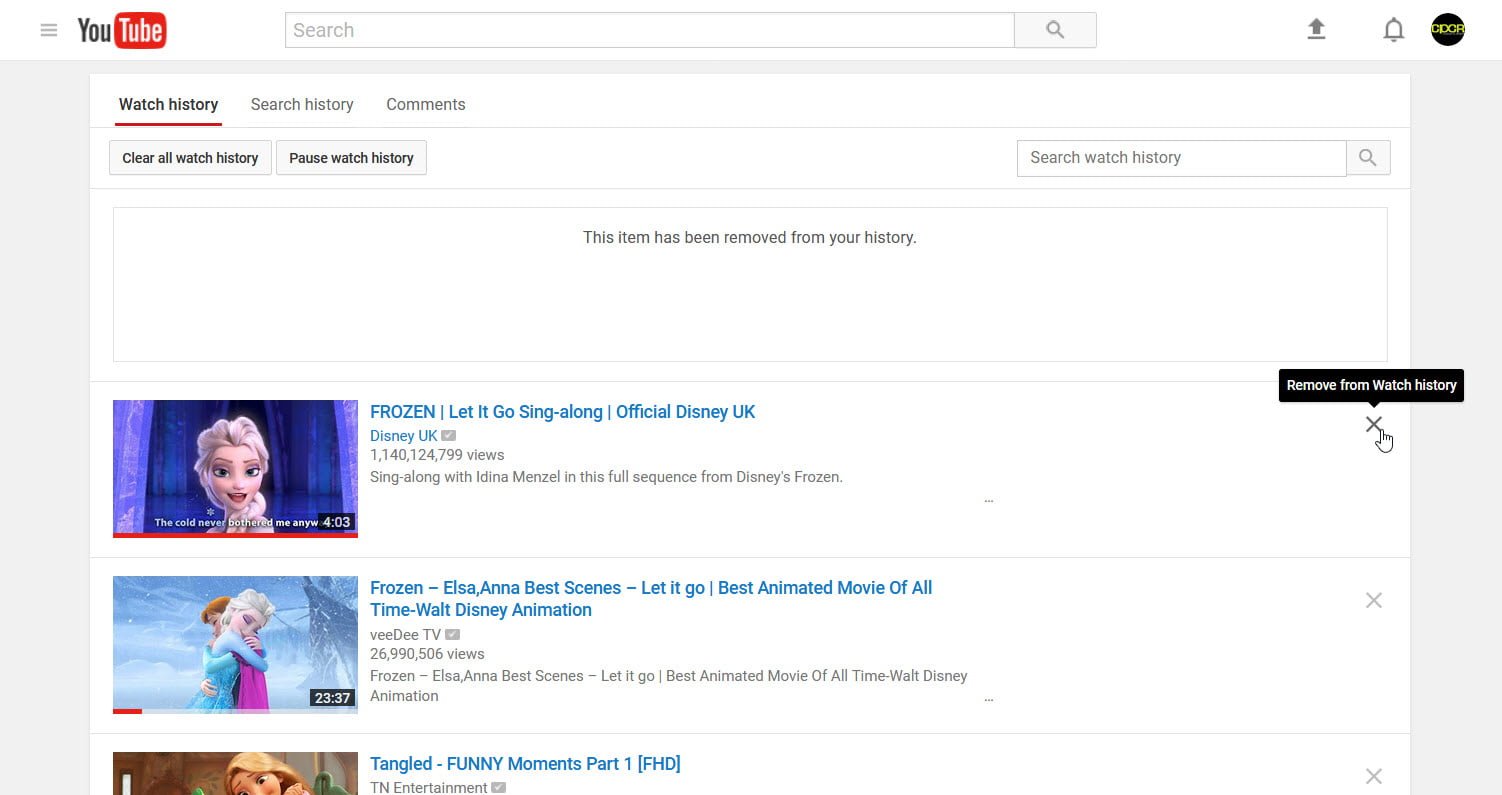
Task: Remove FROZEN Let It Go Sing-along from history
Action: 1374,424
